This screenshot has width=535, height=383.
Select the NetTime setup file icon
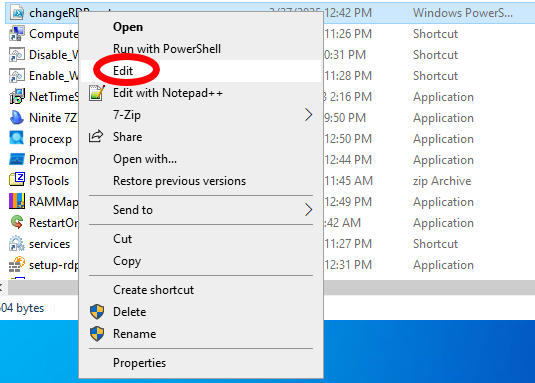(17, 97)
